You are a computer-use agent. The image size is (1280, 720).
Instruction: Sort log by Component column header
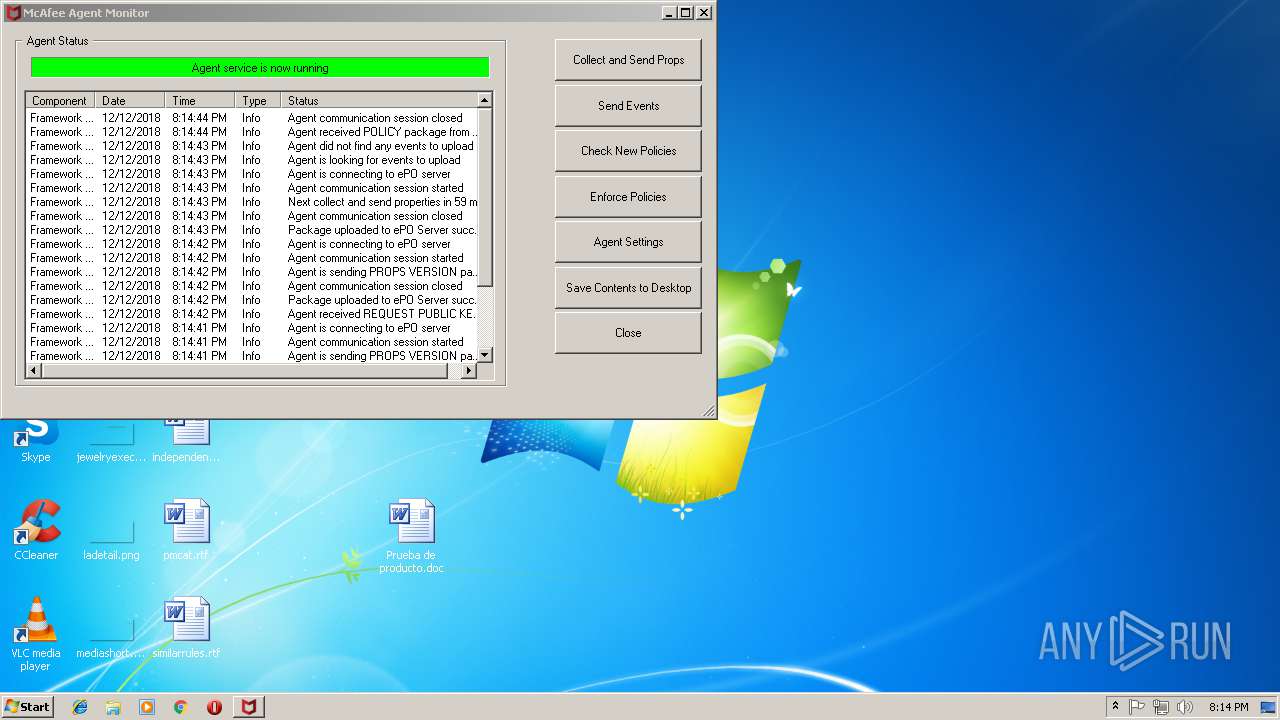(x=60, y=101)
